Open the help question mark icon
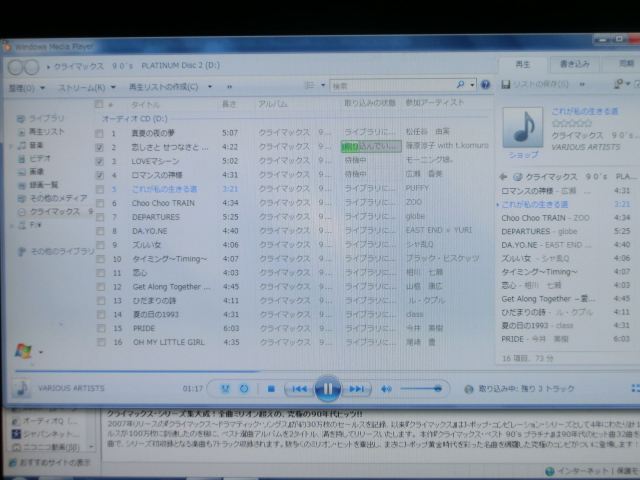Viewport: 640px width, 480px height. click(485, 84)
